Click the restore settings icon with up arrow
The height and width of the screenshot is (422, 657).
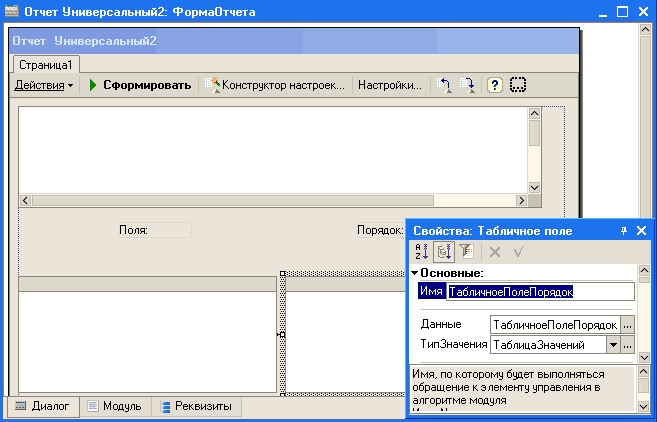point(444,85)
